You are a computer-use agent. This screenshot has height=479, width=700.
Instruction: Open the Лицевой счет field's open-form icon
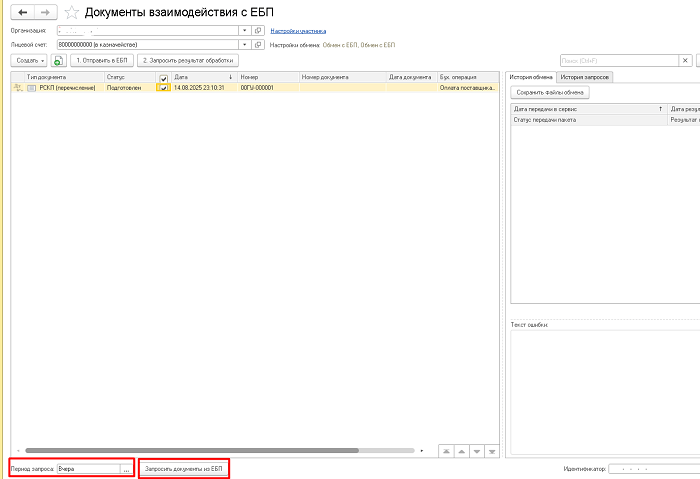[258, 45]
